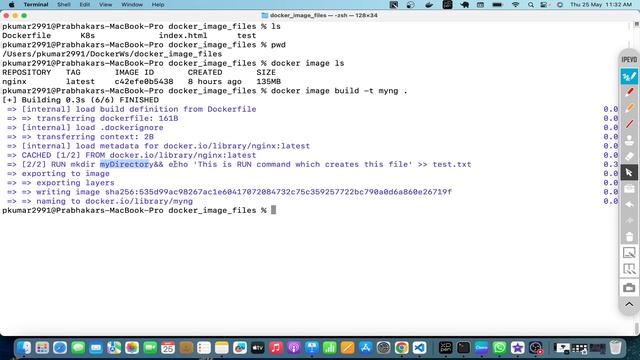
Task: Click the battery status icon
Action: coord(497,4)
